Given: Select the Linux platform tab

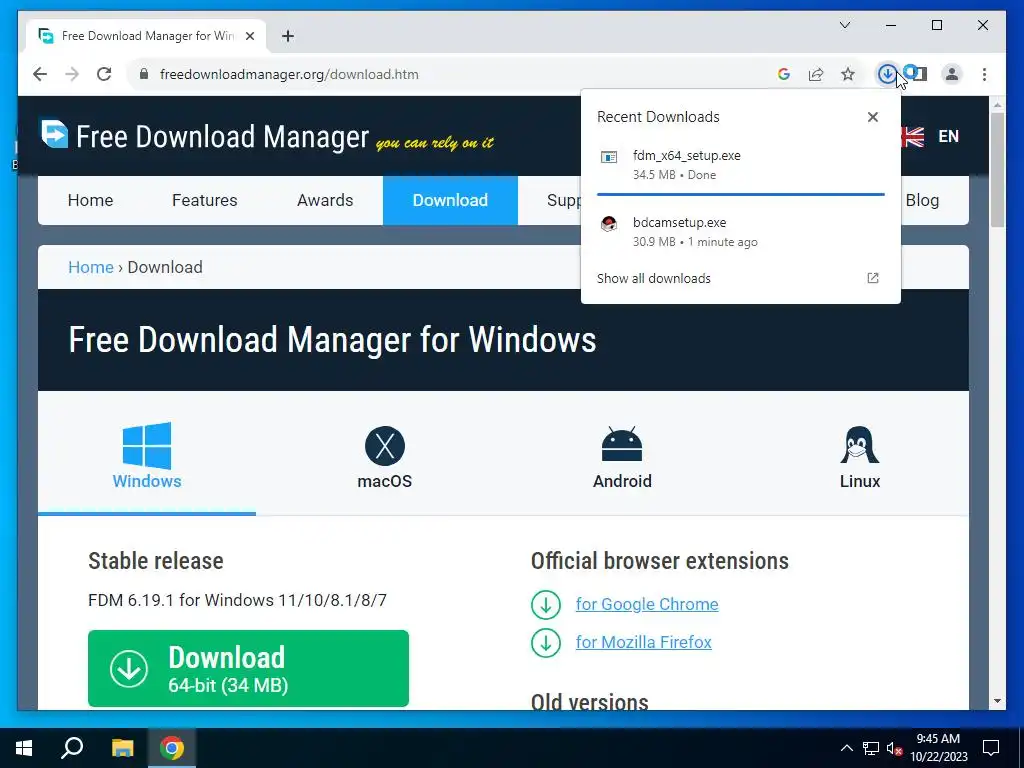Looking at the screenshot, I should click(859, 456).
